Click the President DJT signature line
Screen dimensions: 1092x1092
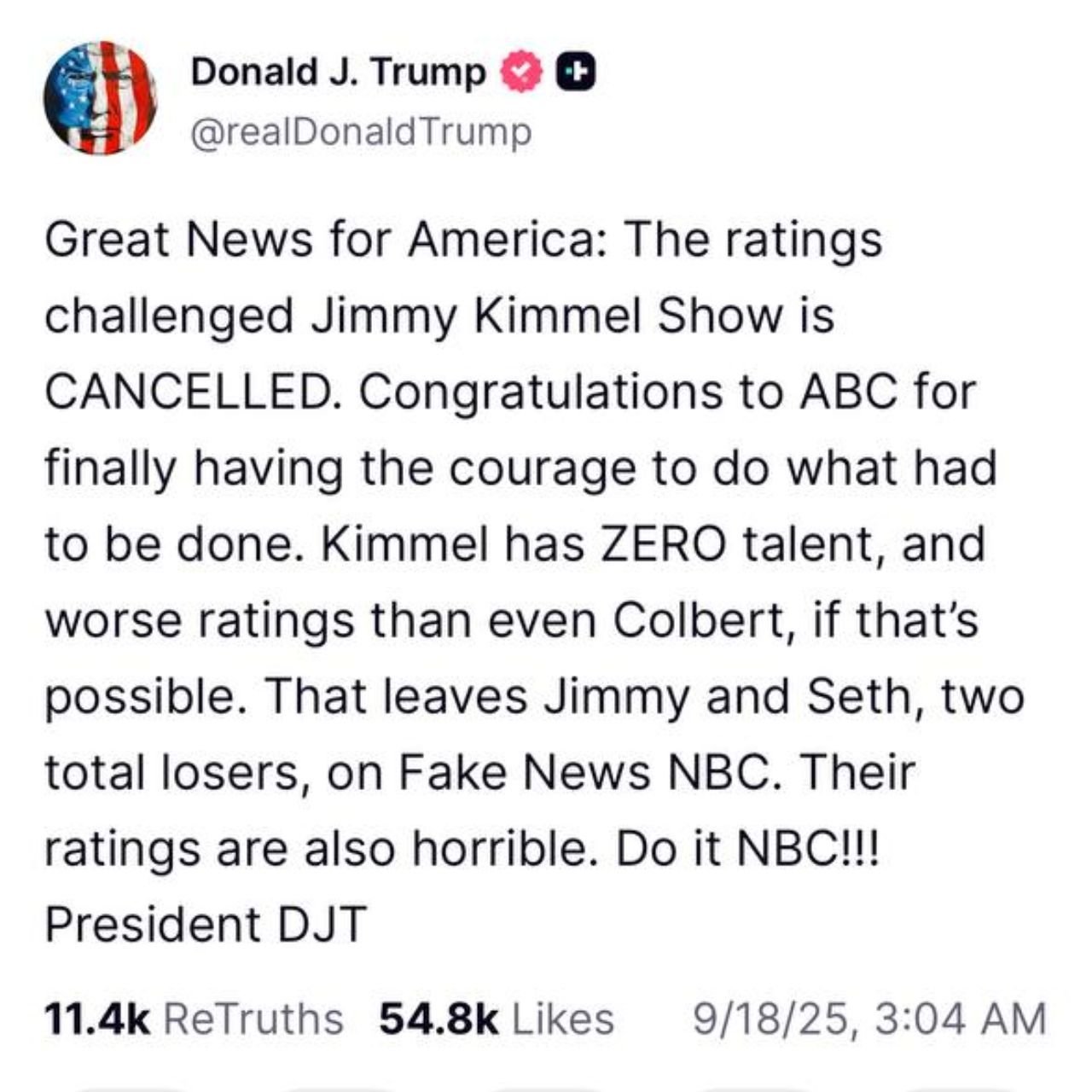[206, 925]
